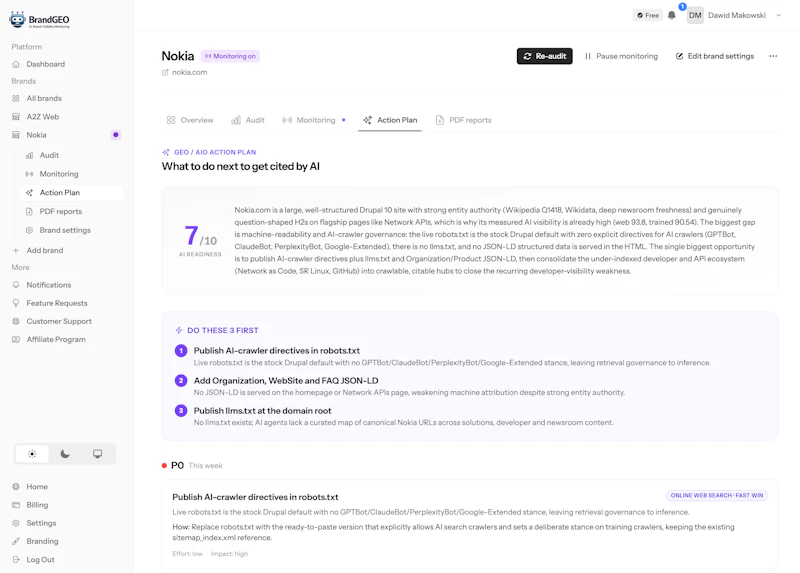Click the sidebar Audit bar-chart icon

click(30, 155)
